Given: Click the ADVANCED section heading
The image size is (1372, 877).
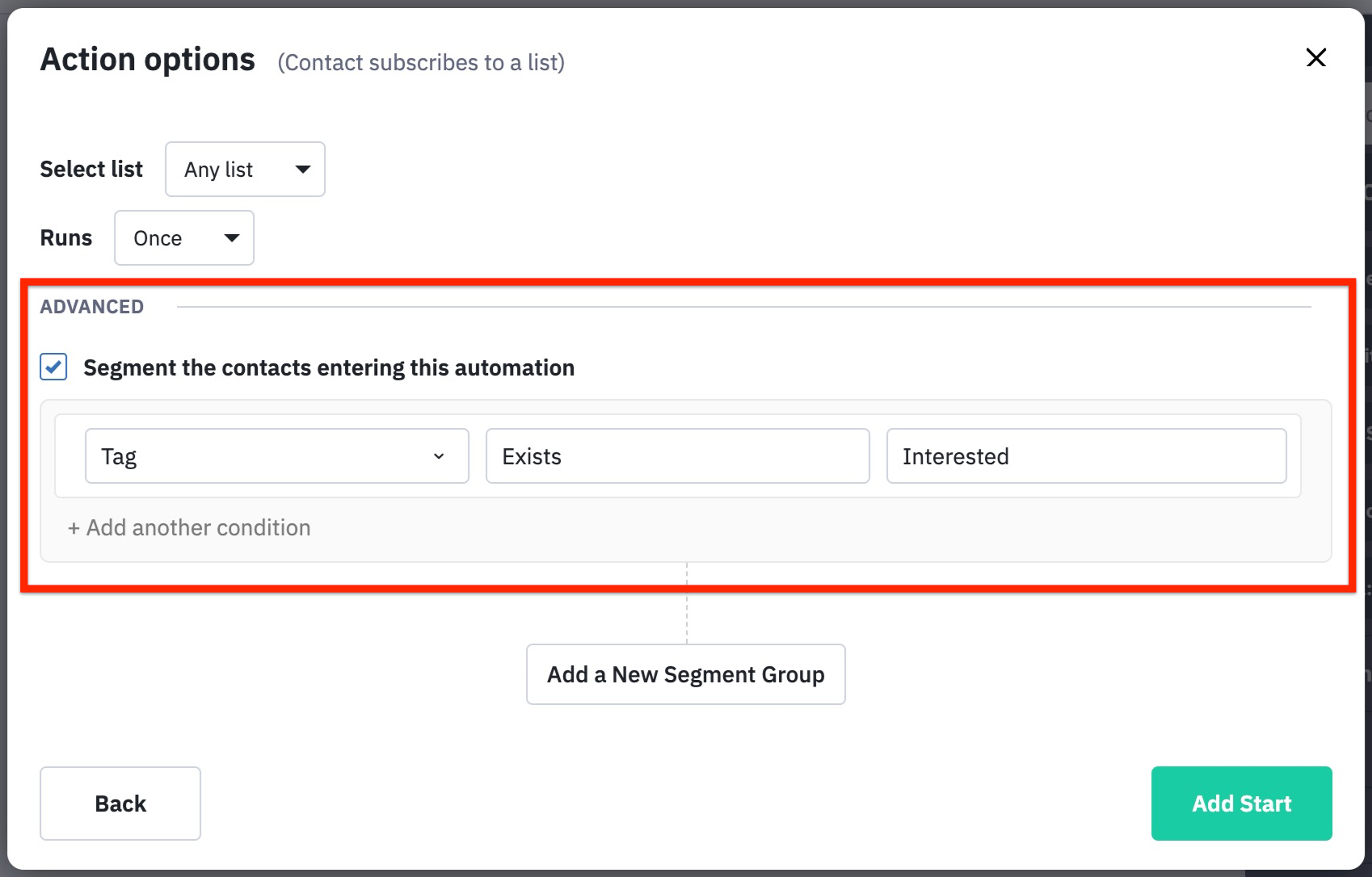Looking at the screenshot, I should [x=92, y=307].
